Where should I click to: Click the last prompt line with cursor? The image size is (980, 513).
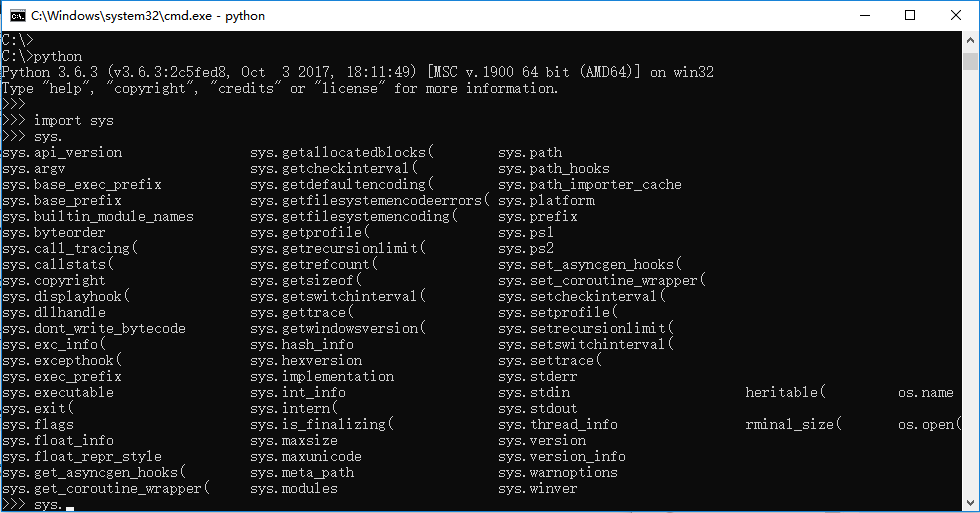(x=38, y=505)
